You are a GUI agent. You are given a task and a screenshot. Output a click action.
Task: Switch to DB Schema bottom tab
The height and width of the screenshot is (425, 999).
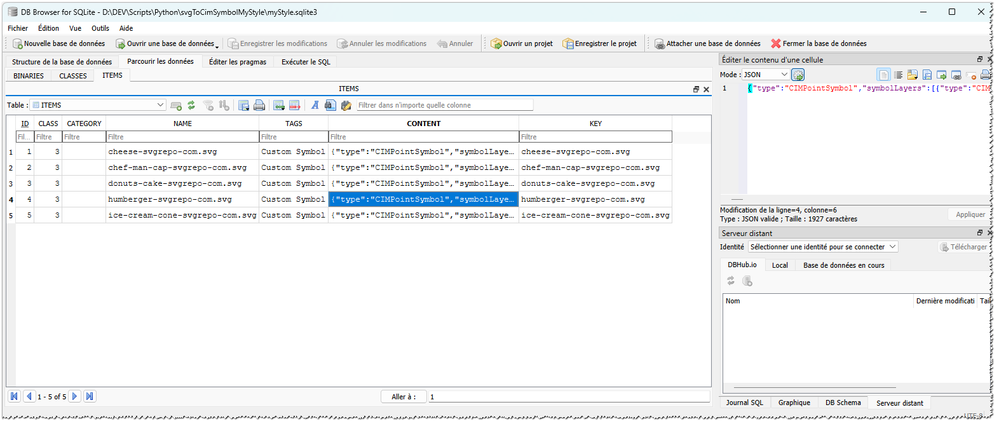(x=843, y=403)
